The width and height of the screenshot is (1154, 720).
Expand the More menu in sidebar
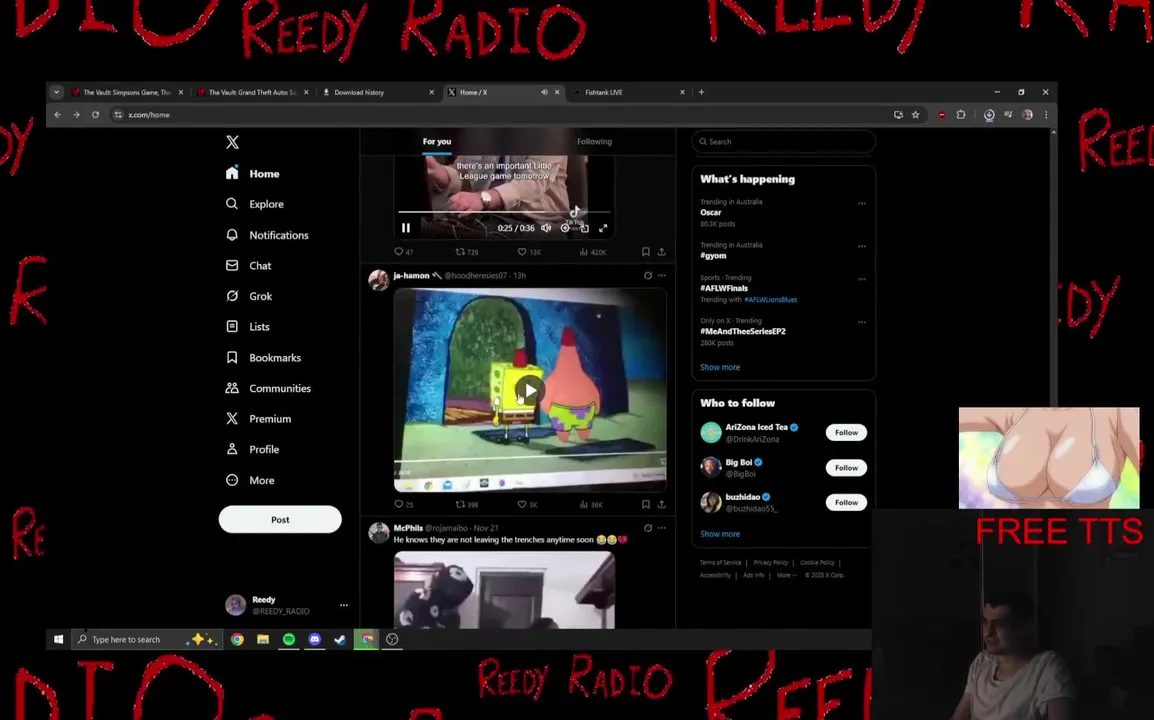pyautogui.click(x=250, y=480)
